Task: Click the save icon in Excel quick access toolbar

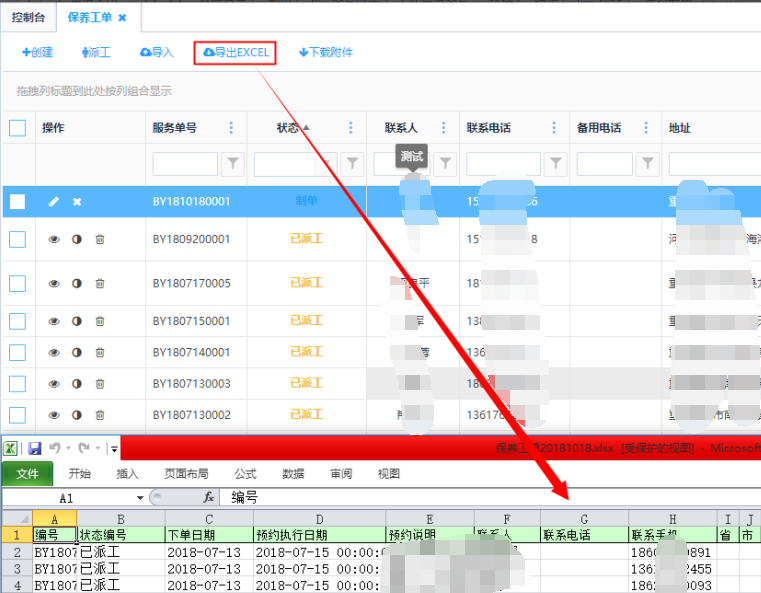Action: point(35,449)
